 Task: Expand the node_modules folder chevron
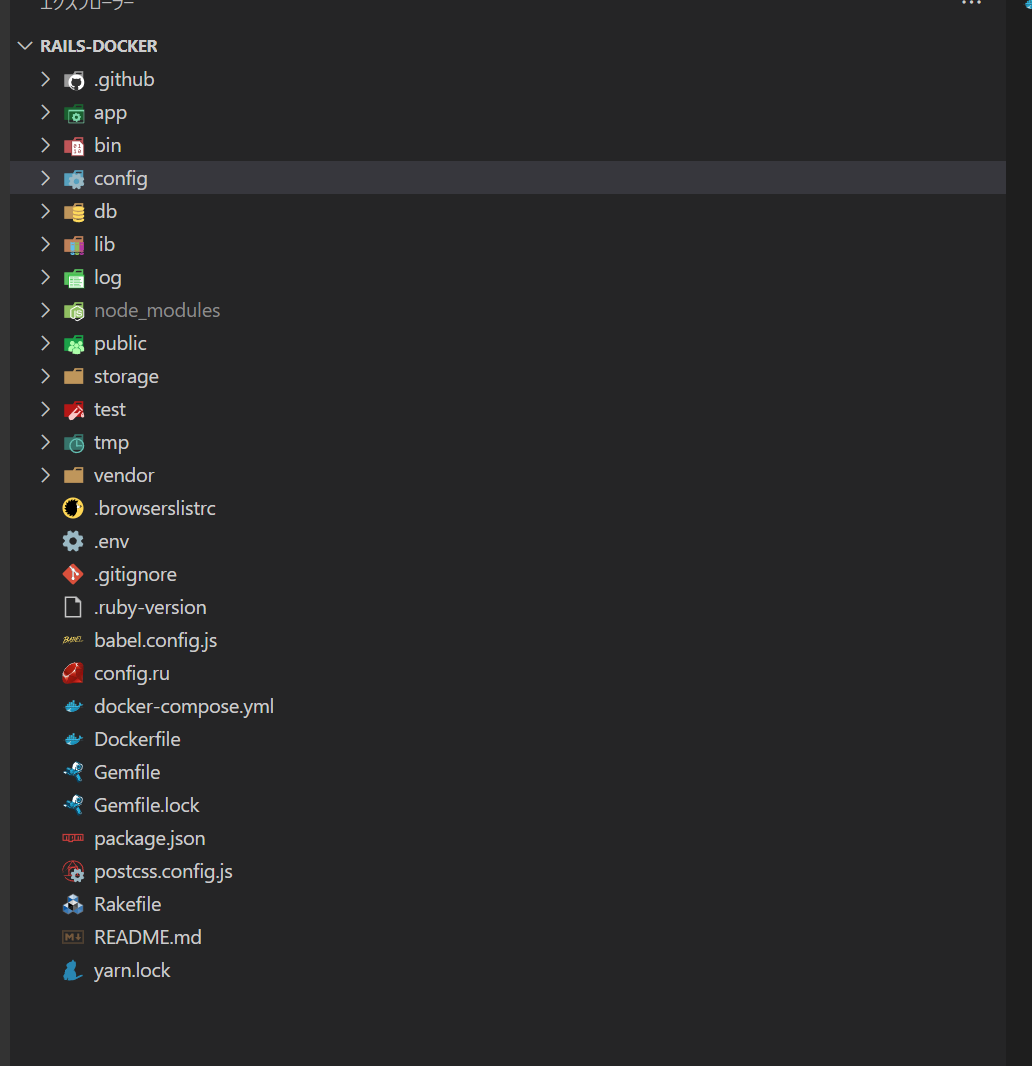click(x=45, y=311)
